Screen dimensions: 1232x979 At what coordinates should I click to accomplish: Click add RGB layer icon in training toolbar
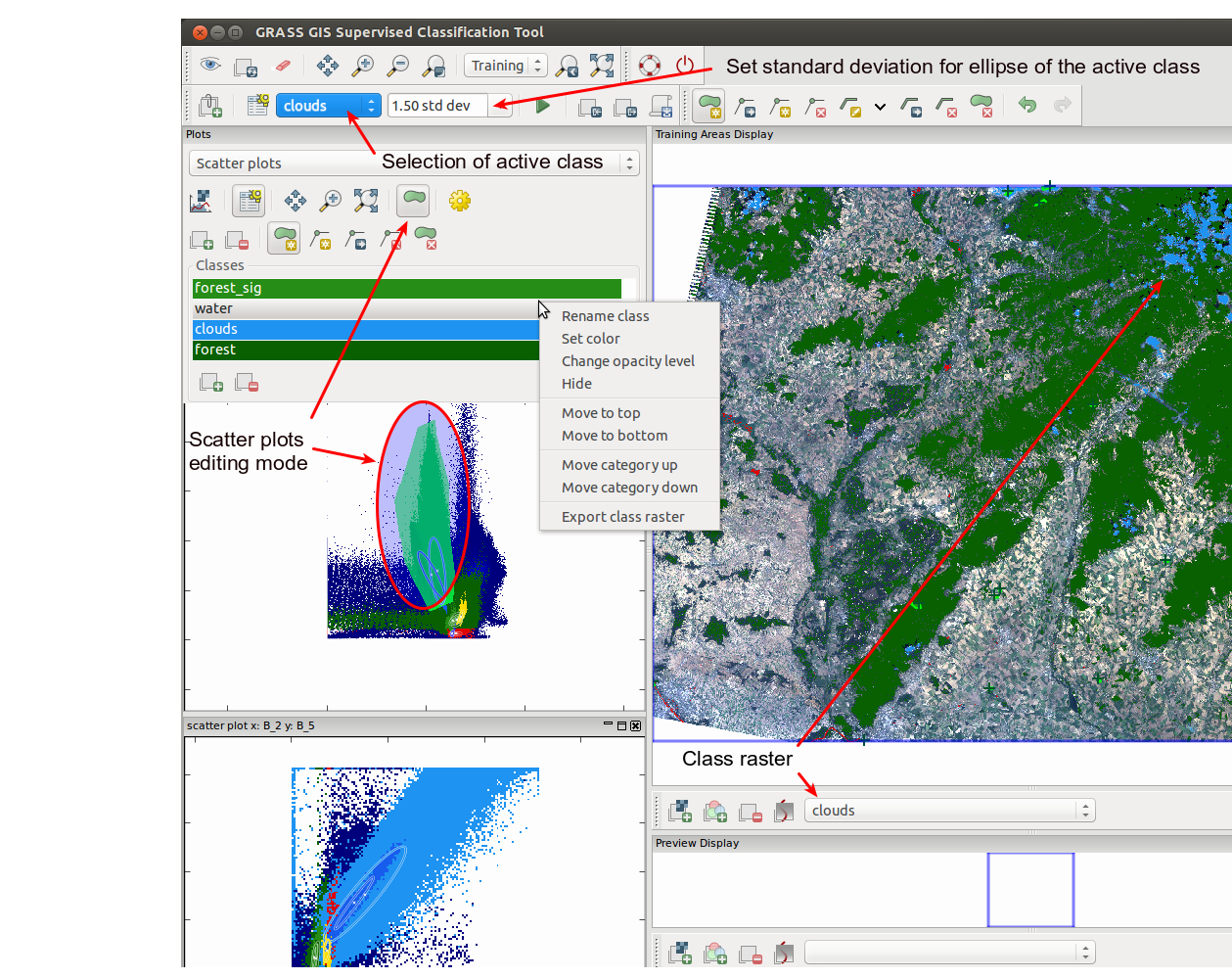(x=715, y=811)
